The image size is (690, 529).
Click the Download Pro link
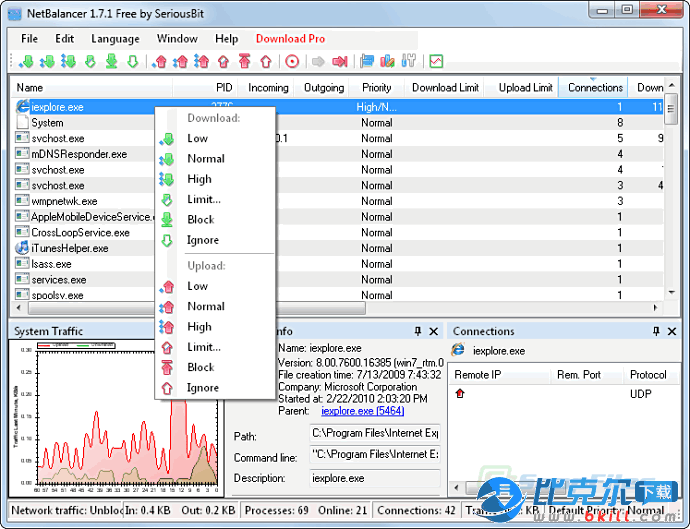tap(290, 39)
